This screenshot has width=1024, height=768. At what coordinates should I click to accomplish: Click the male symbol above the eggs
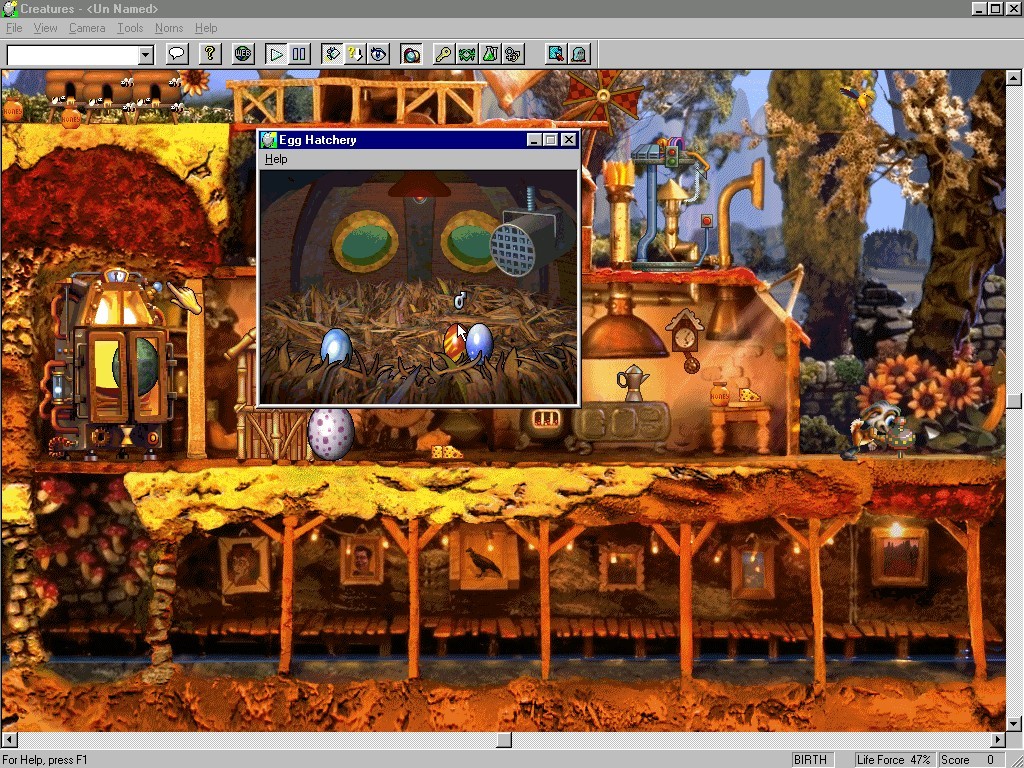pos(460,300)
